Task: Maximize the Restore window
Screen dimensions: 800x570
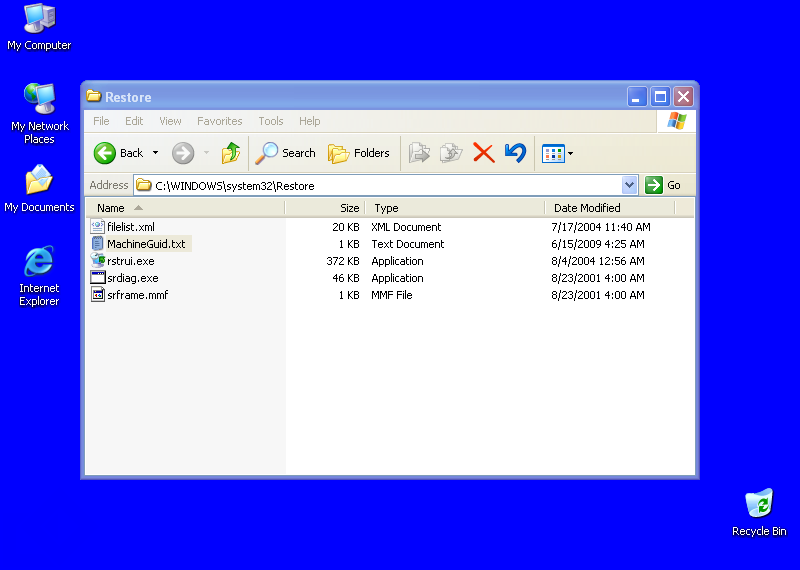Action: pyautogui.click(x=660, y=96)
